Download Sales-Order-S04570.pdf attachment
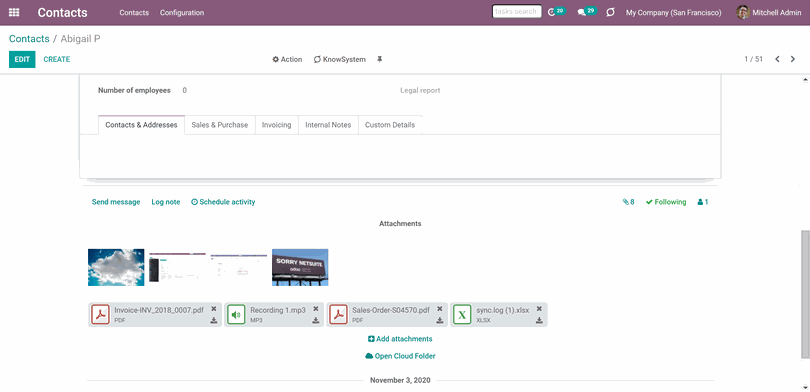Image resolution: width=810 pixels, height=392 pixels. coord(440,321)
